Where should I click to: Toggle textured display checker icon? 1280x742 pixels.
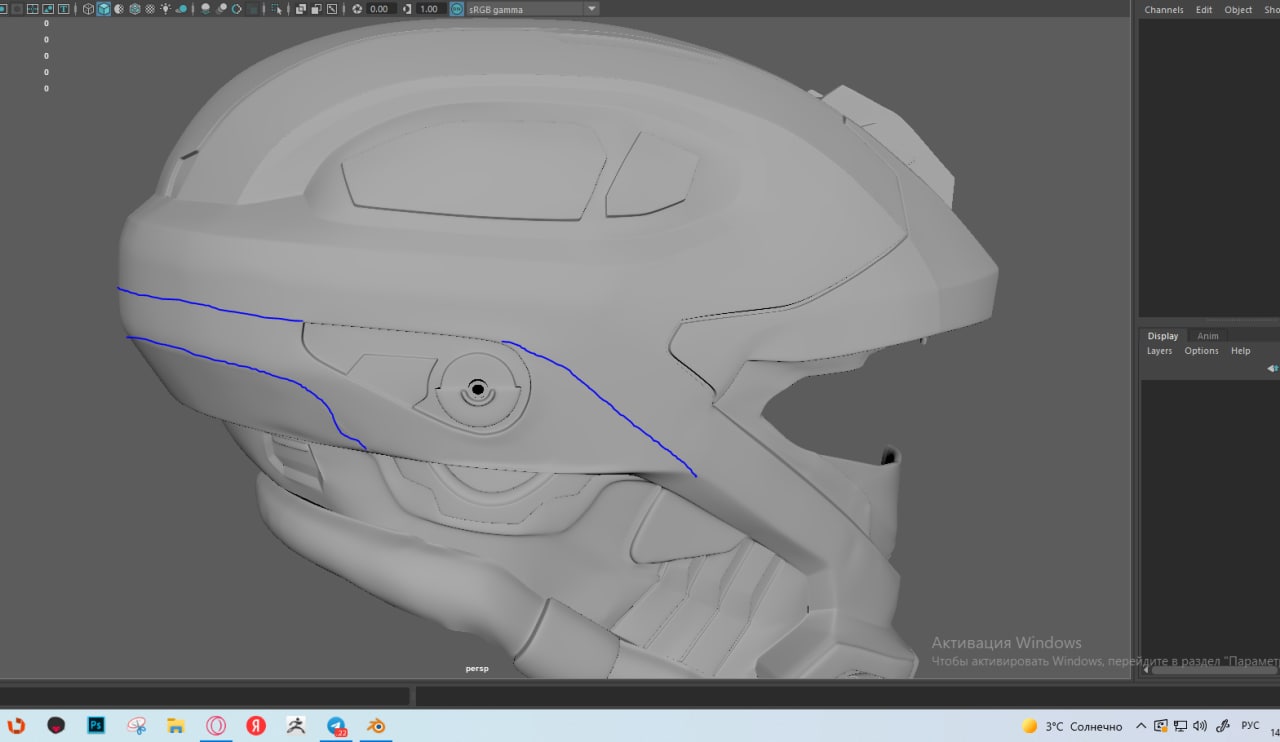tap(149, 9)
